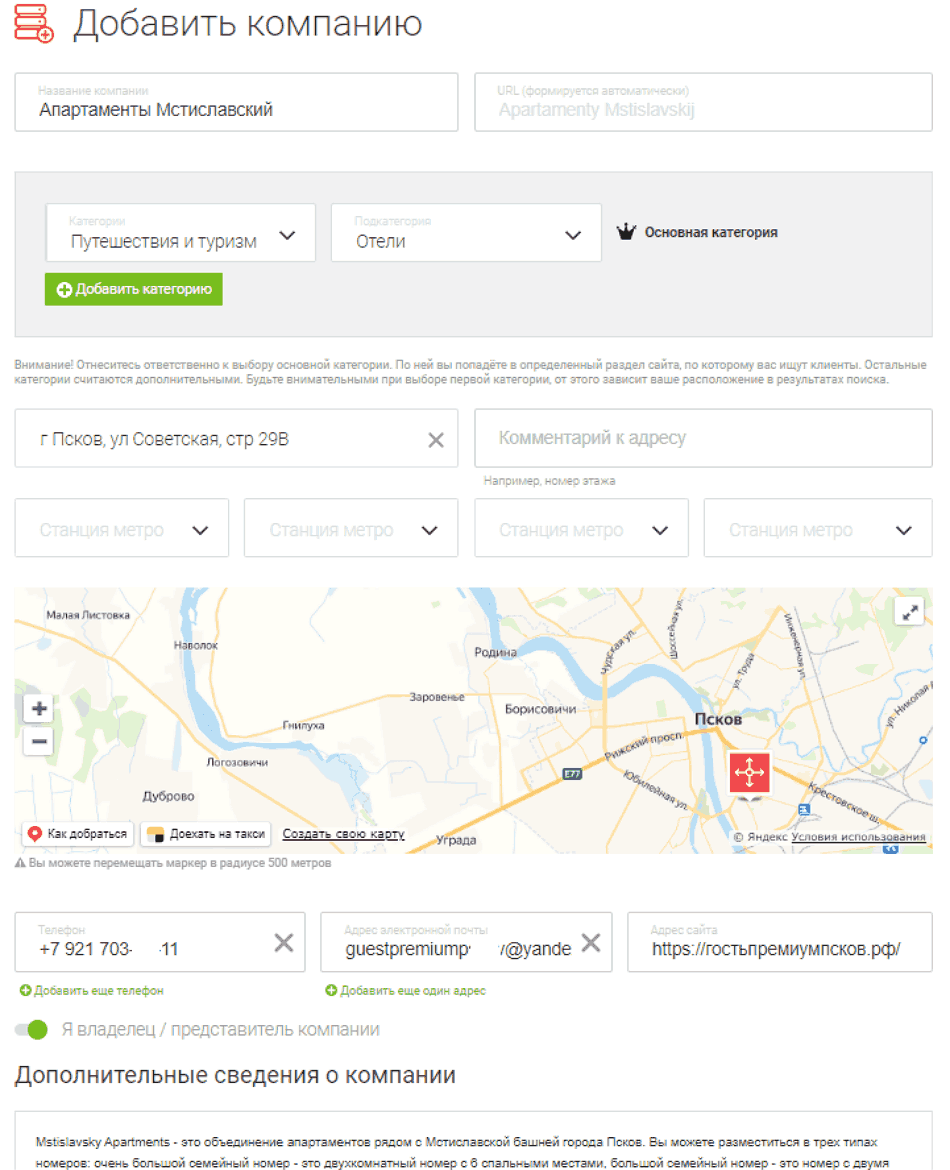Open the third Станция метро dropdown

point(581,528)
